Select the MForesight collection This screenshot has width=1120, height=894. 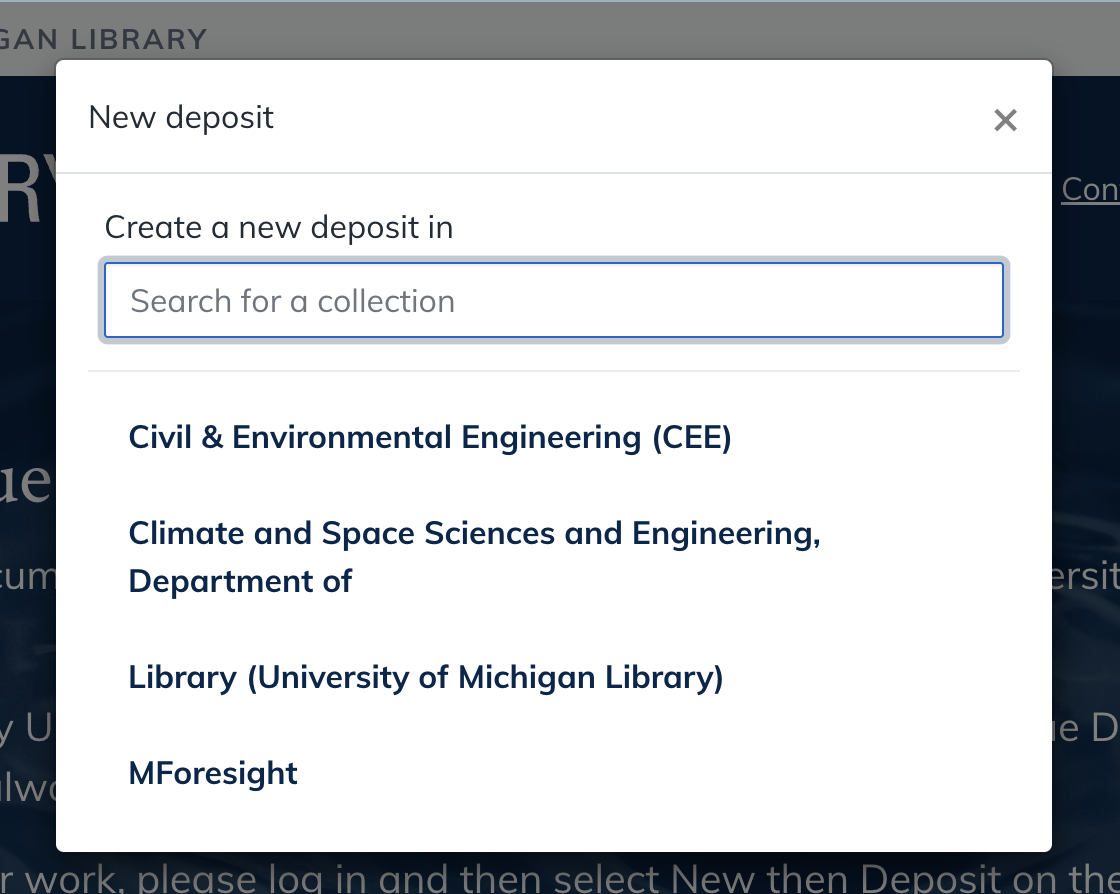[x=212, y=772]
